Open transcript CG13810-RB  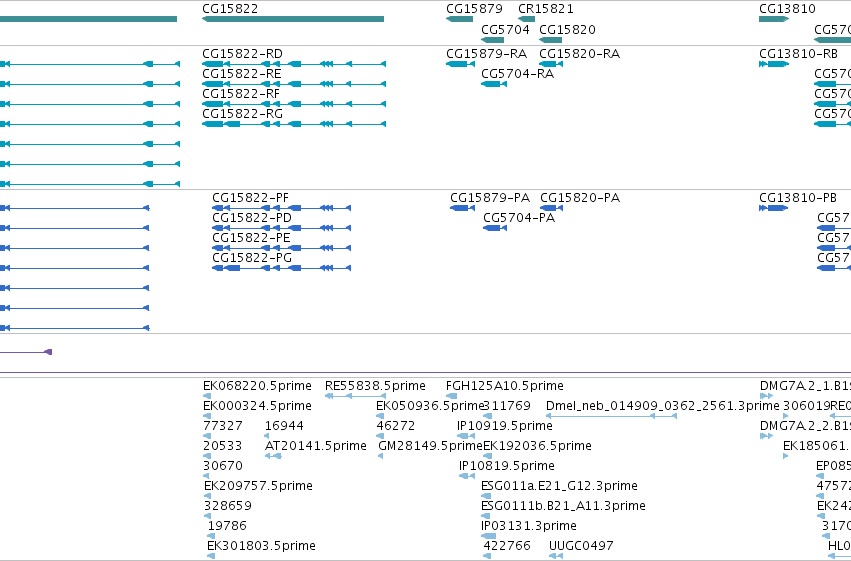(x=798, y=54)
